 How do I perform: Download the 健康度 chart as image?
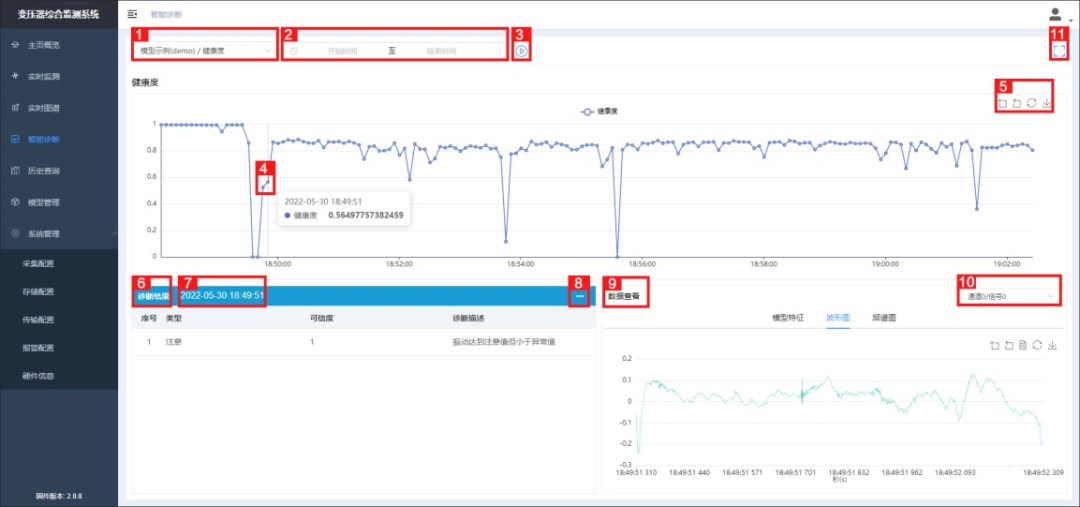pyautogui.click(x=1046, y=103)
